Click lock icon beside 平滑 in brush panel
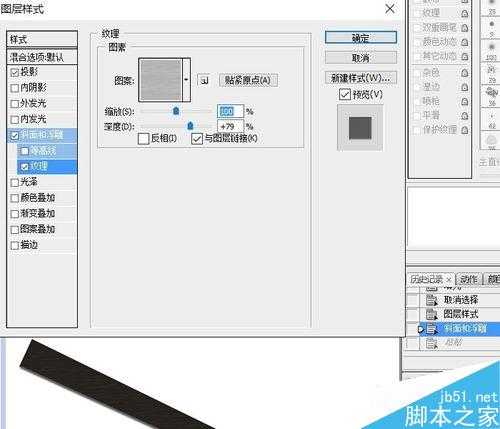 coord(464,116)
